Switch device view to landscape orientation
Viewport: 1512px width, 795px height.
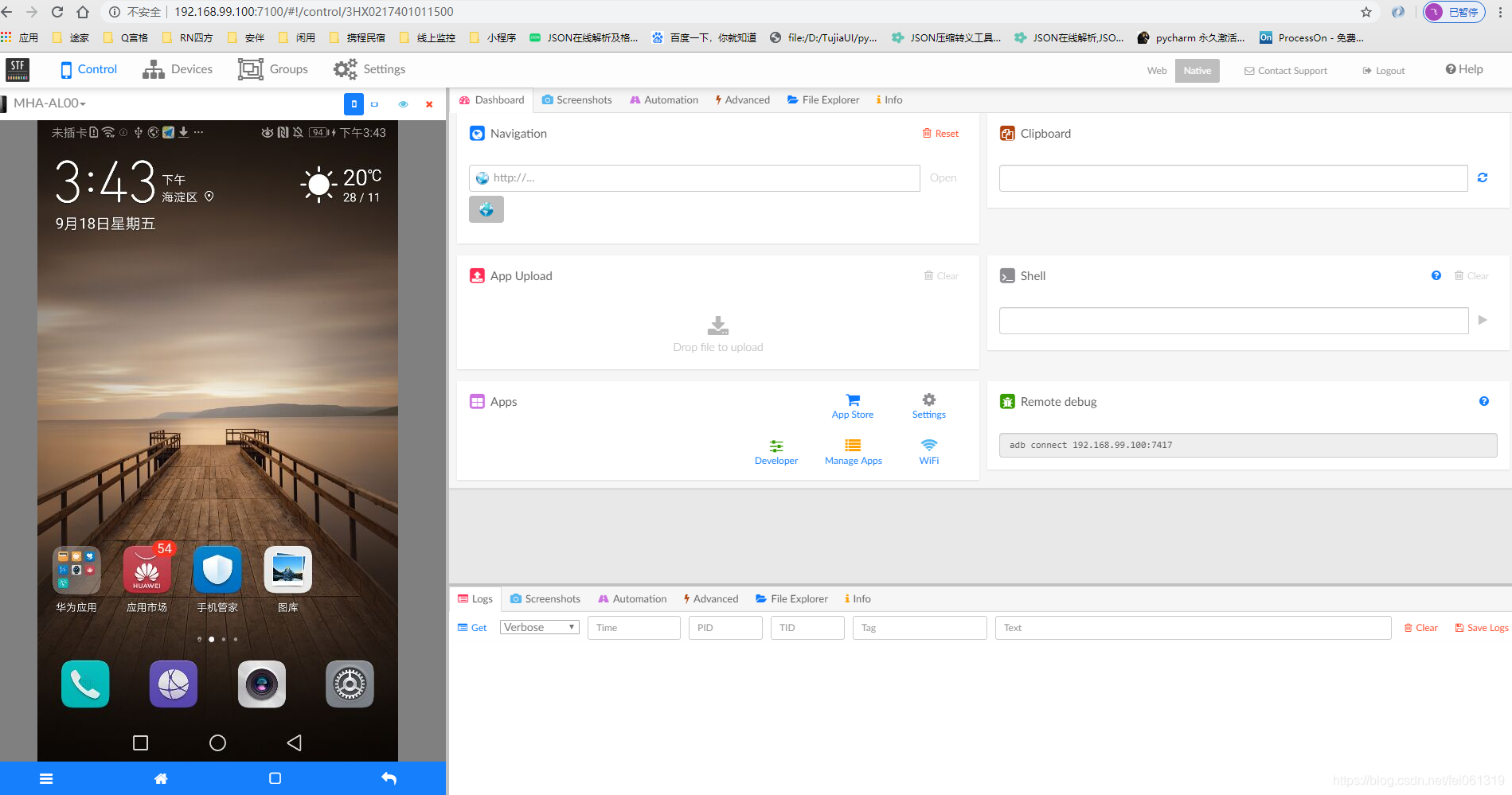tap(375, 103)
